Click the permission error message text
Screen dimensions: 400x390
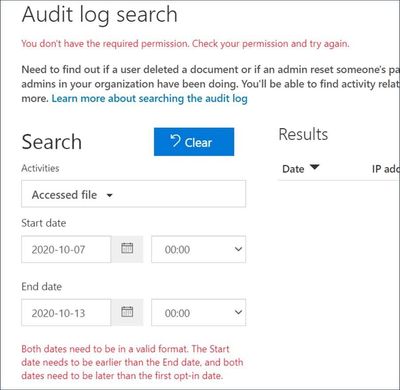185,44
